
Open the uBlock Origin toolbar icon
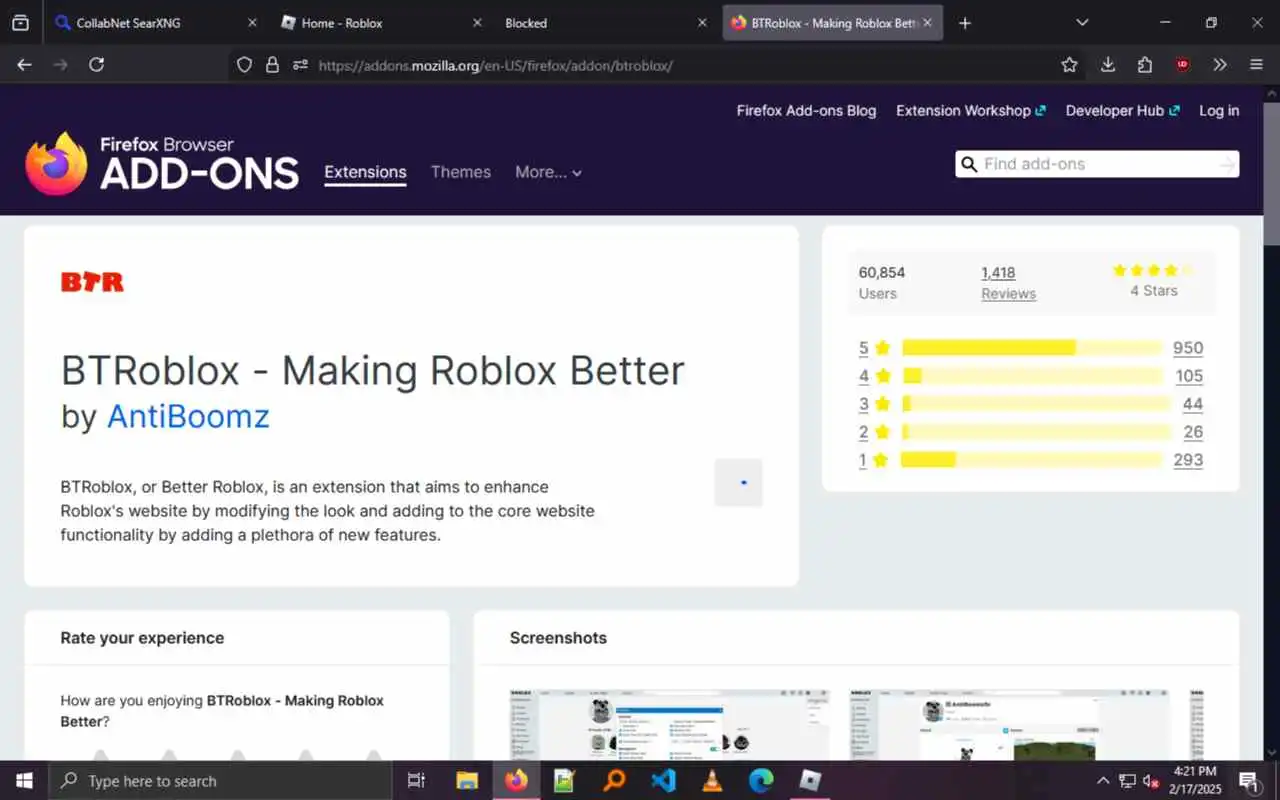tap(1183, 65)
